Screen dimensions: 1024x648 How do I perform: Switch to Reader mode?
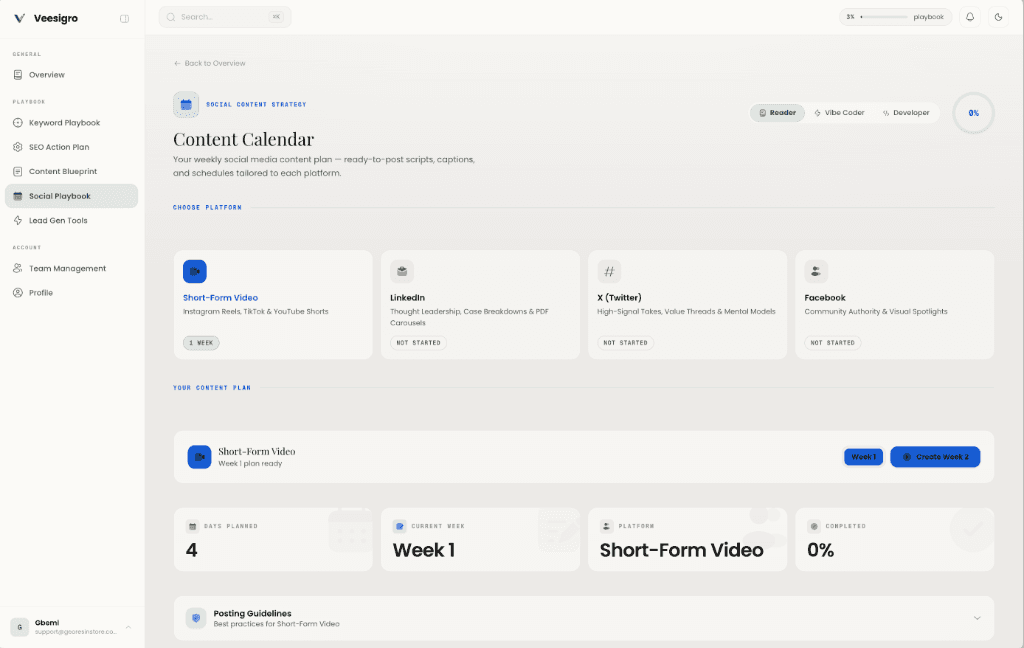pyautogui.click(x=777, y=112)
